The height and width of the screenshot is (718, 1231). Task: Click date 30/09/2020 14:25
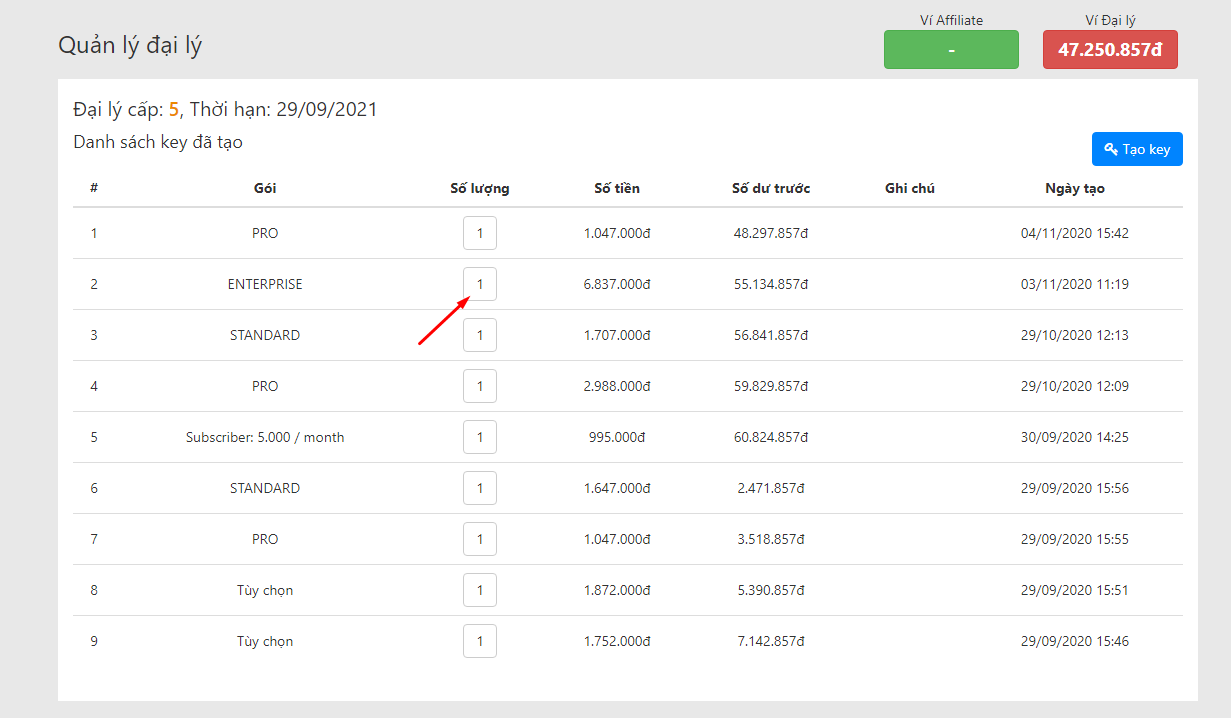click(x=1075, y=437)
